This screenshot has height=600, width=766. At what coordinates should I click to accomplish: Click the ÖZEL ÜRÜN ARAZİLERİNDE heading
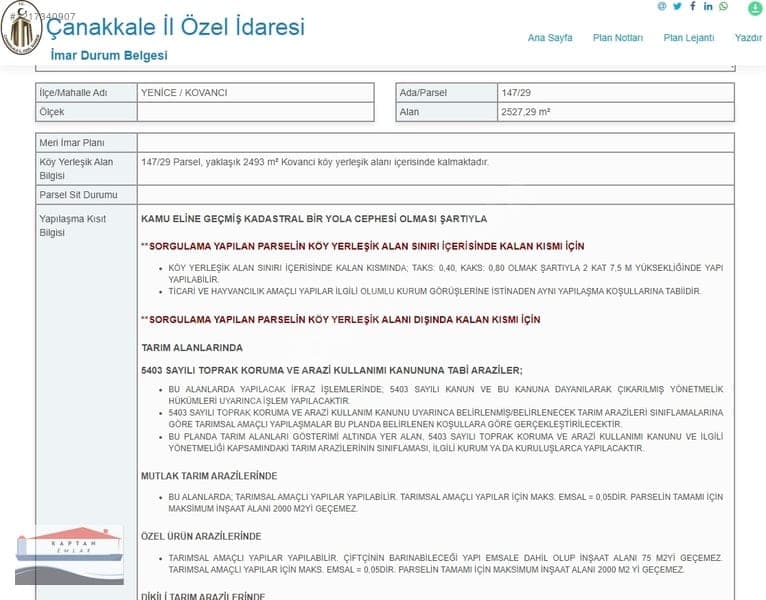[x=201, y=536]
